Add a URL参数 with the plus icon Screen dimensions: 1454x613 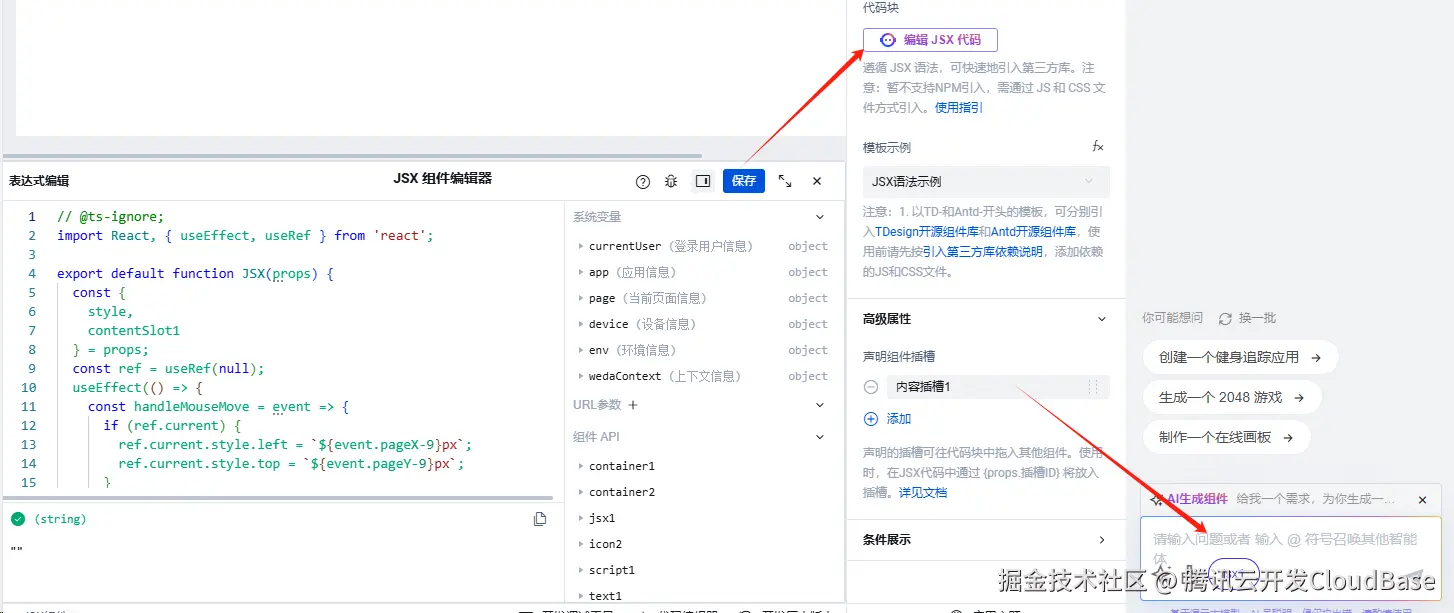tap(632, 405)
